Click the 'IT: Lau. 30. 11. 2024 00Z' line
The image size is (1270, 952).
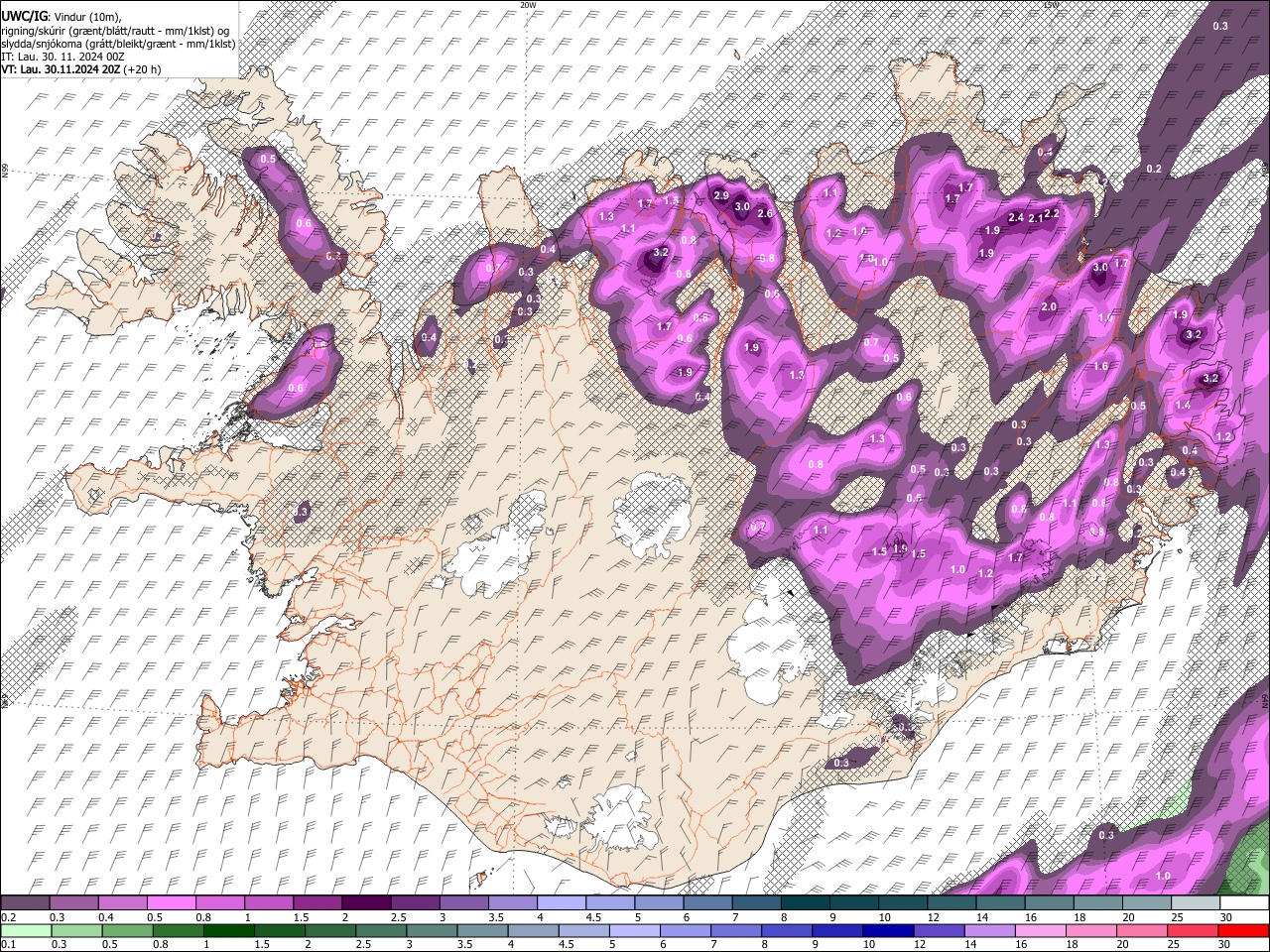[63, 57]
